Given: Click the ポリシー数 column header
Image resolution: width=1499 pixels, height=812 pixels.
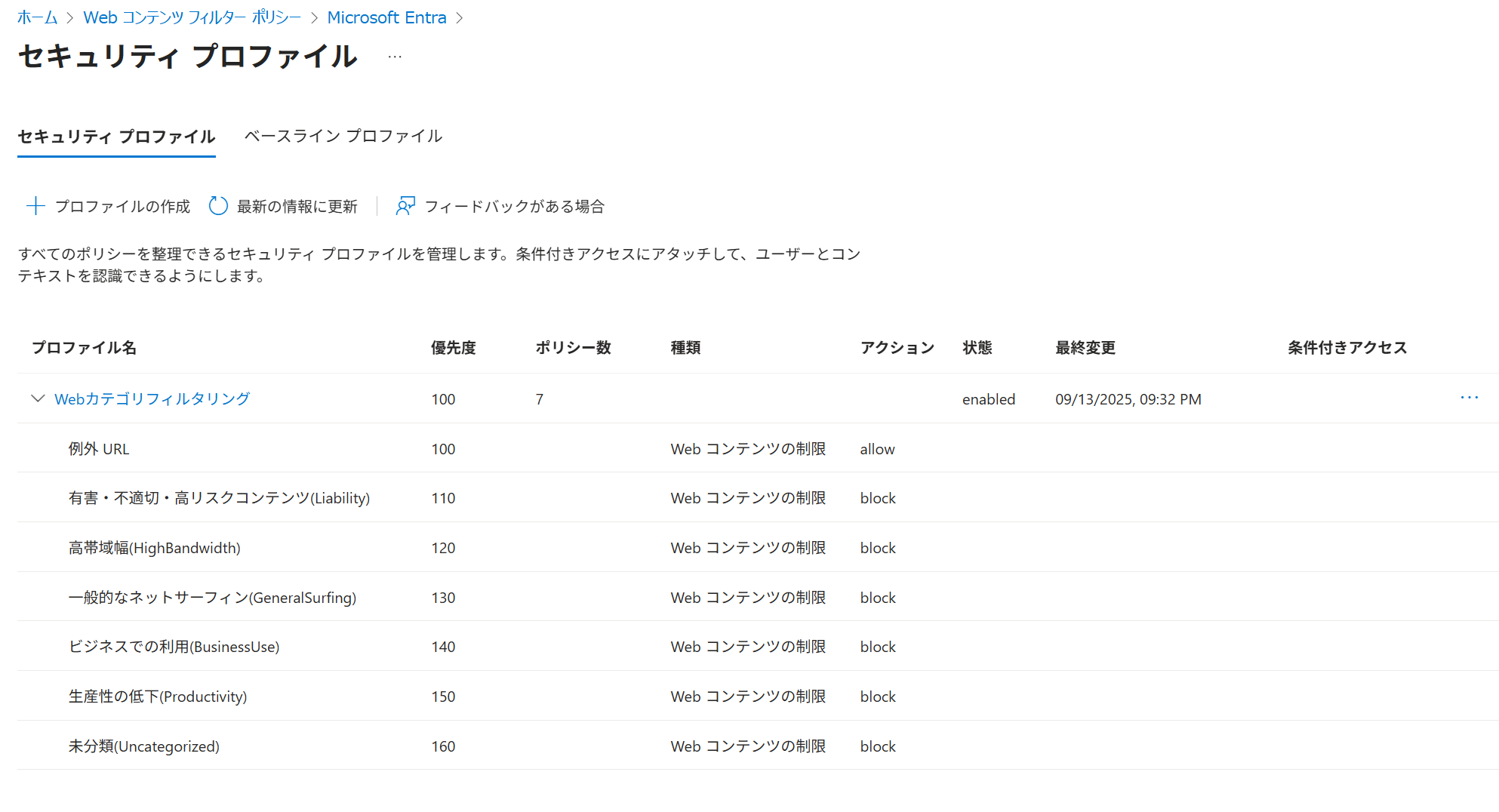Looking at the screenshot, I should [x=573, y=347].
